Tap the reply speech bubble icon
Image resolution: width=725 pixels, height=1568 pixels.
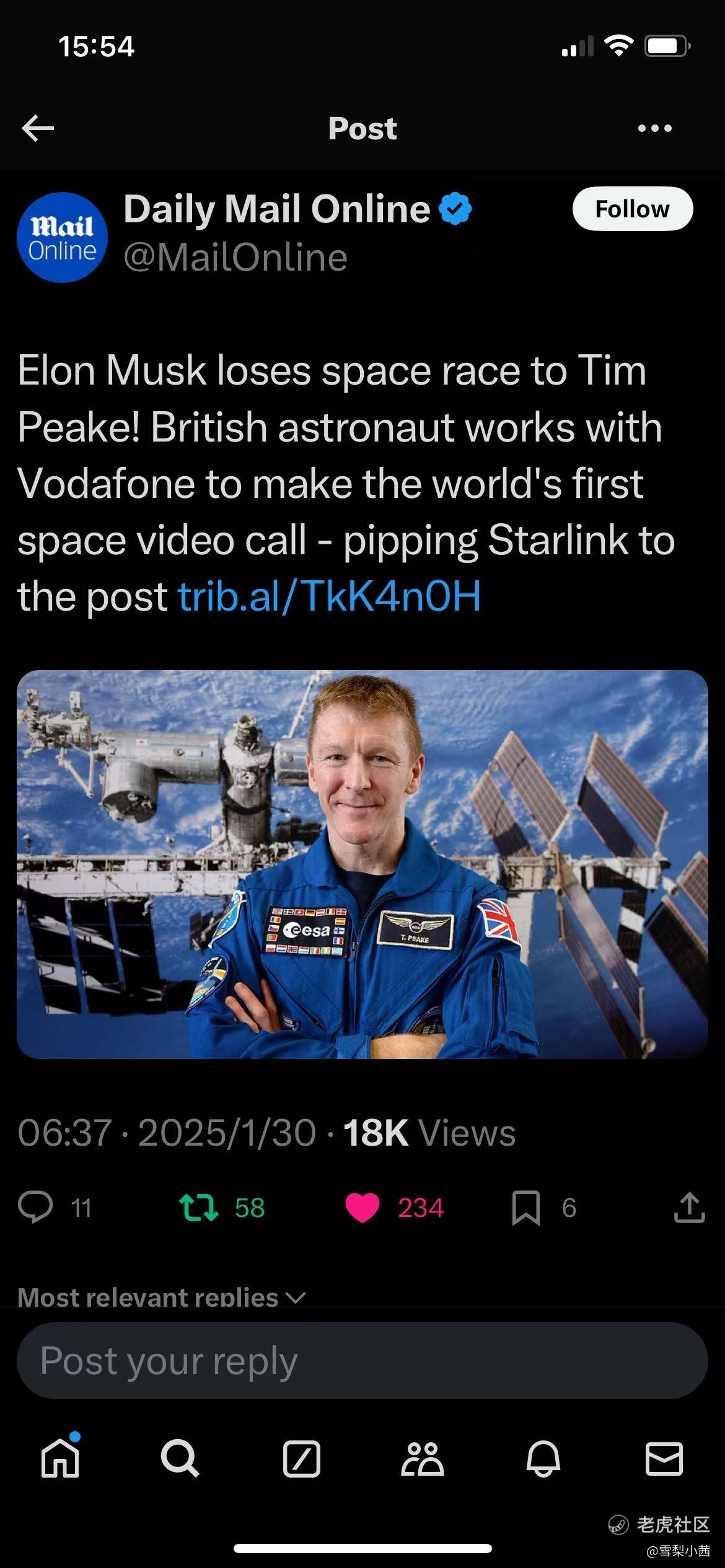coord(35,1208)
